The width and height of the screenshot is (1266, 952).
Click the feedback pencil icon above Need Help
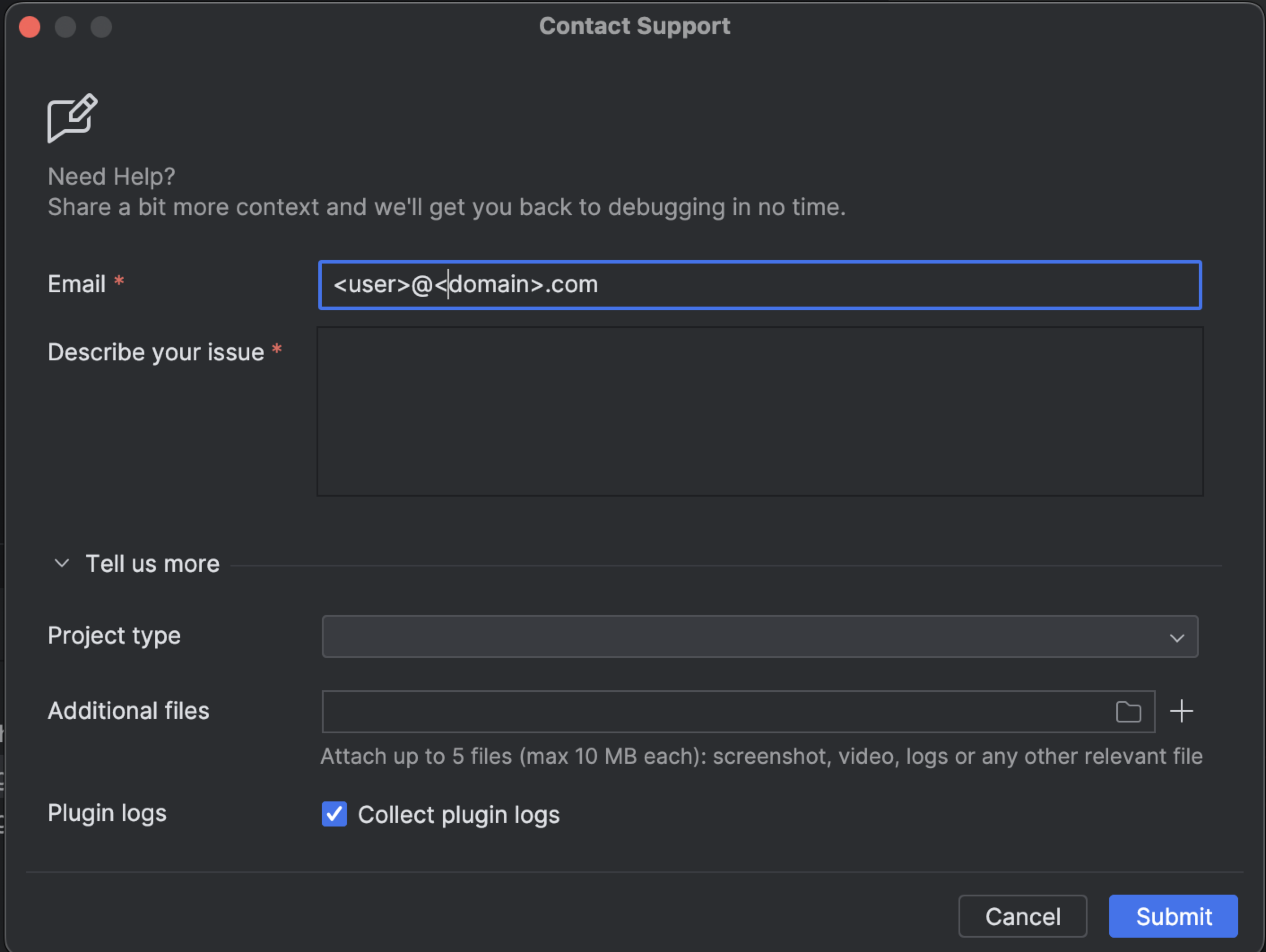coord(72,118)
